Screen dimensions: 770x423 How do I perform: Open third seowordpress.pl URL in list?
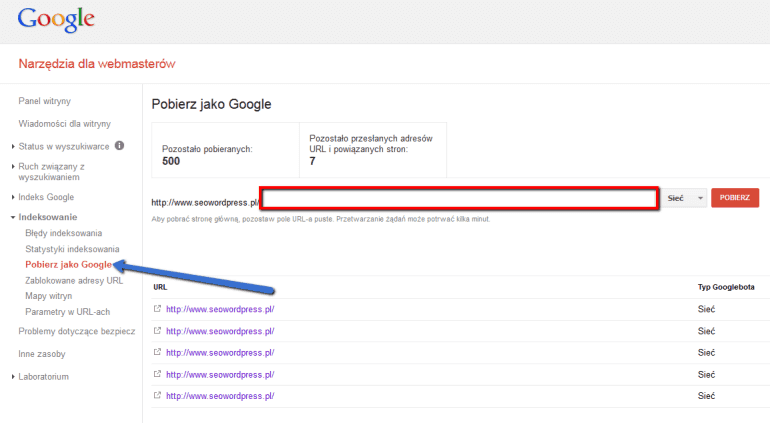[220, 353]
